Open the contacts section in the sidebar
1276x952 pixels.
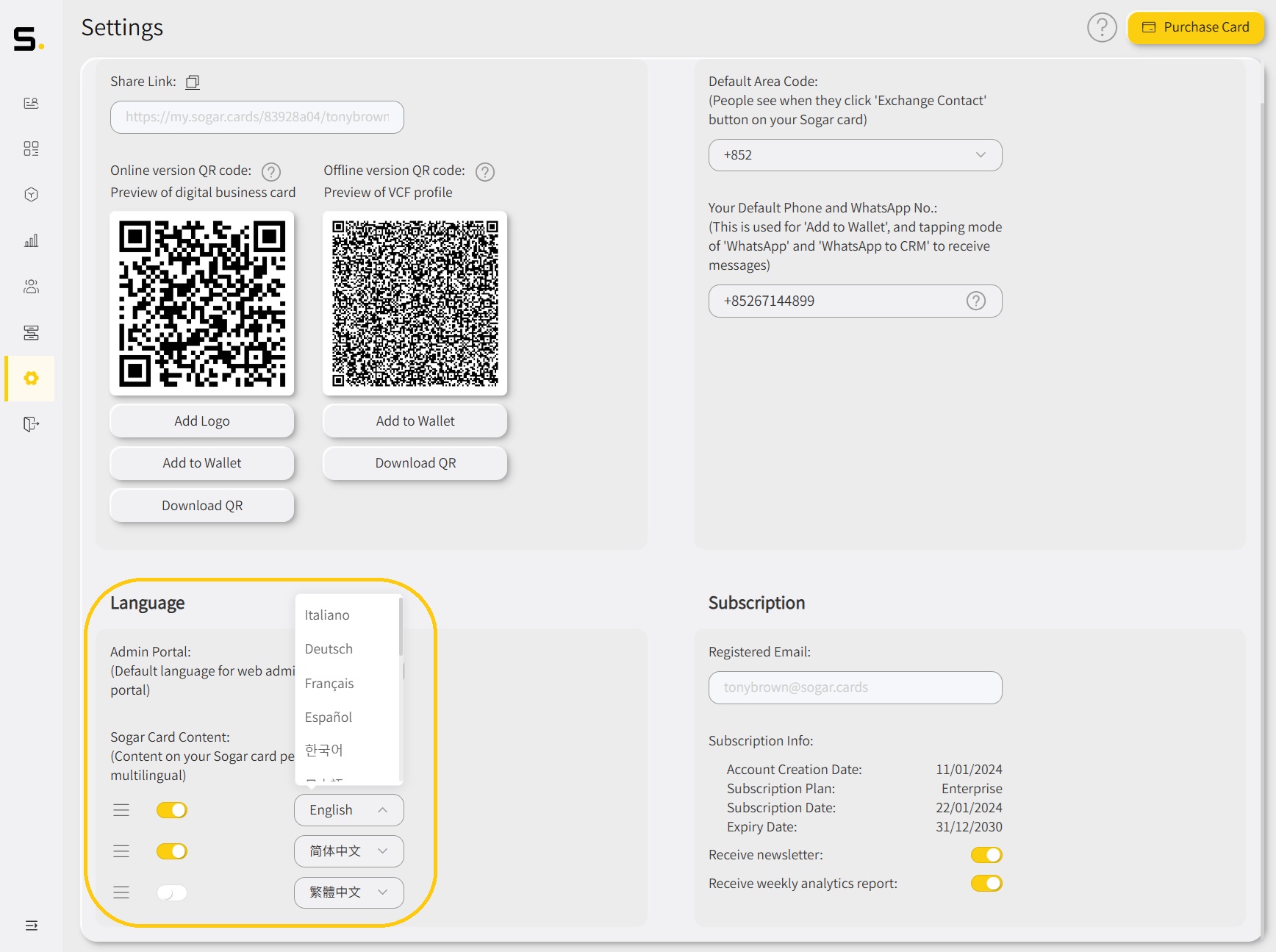(x=31, y=287)
